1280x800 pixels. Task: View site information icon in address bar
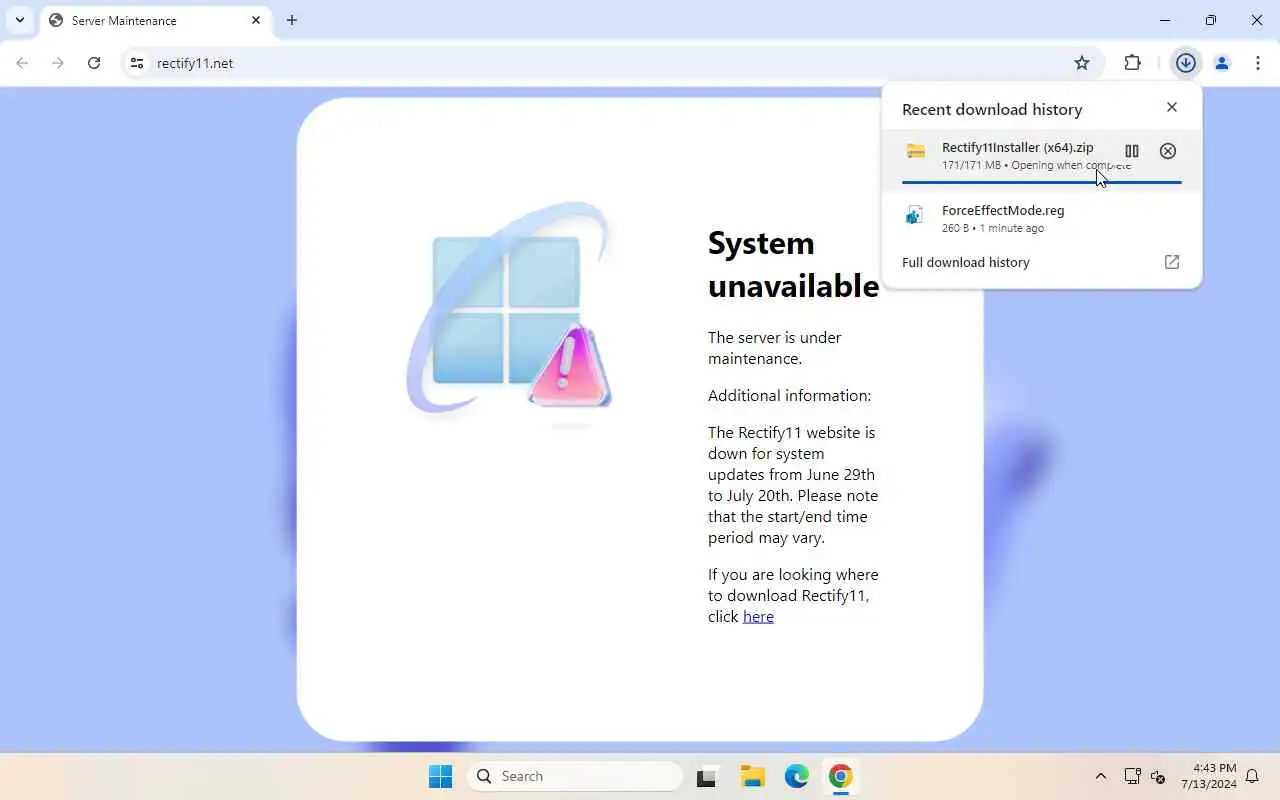137,63
